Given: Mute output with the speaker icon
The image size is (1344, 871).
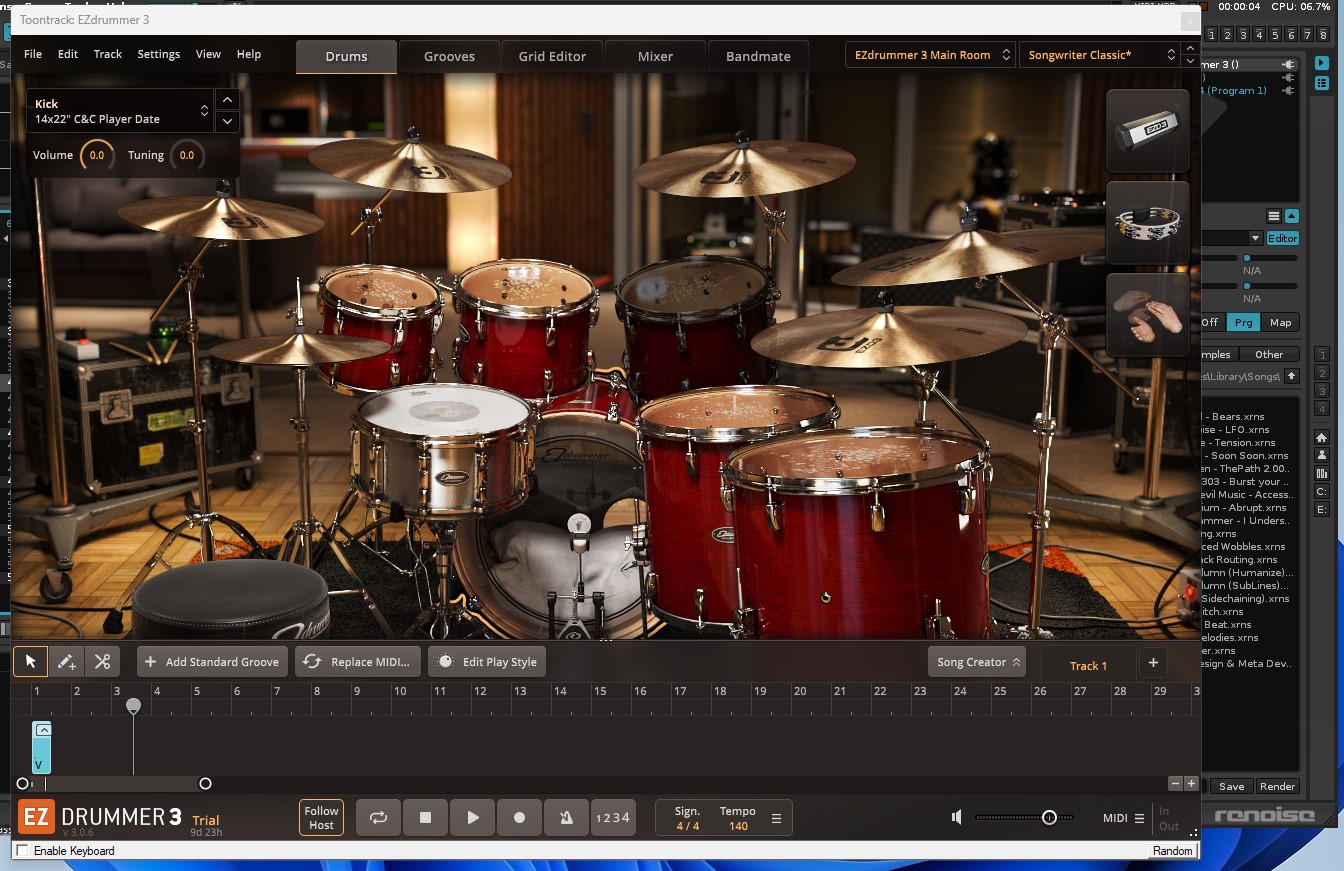Looking at the screenshot, I should tap(957, 818).
